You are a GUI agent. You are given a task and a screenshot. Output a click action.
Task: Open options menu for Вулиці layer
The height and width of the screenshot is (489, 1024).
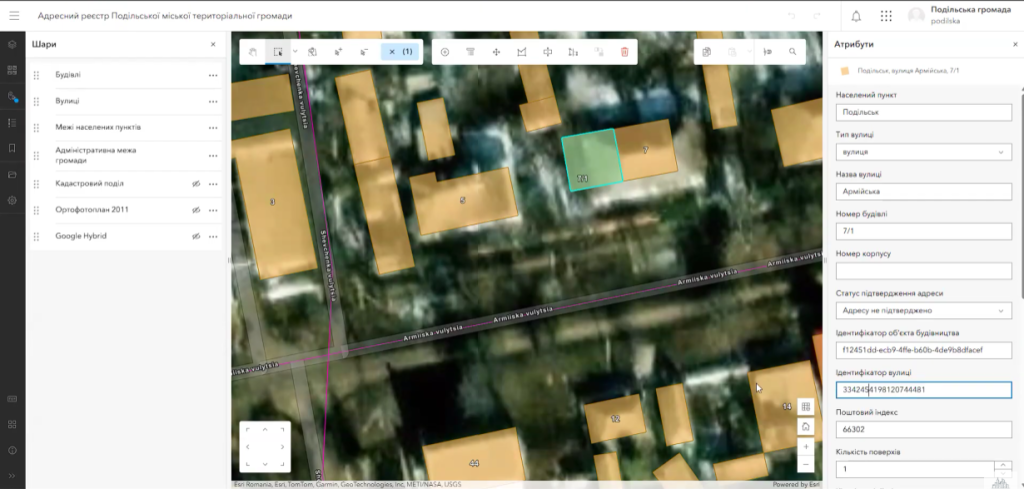click(x=213, y=101)
